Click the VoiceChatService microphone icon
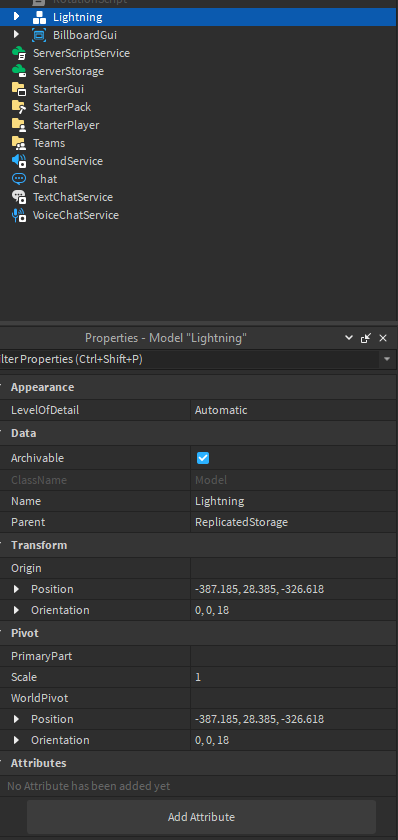Image resolution: width=398 pixels, height=840 pixels. click(x=19, y=215)
